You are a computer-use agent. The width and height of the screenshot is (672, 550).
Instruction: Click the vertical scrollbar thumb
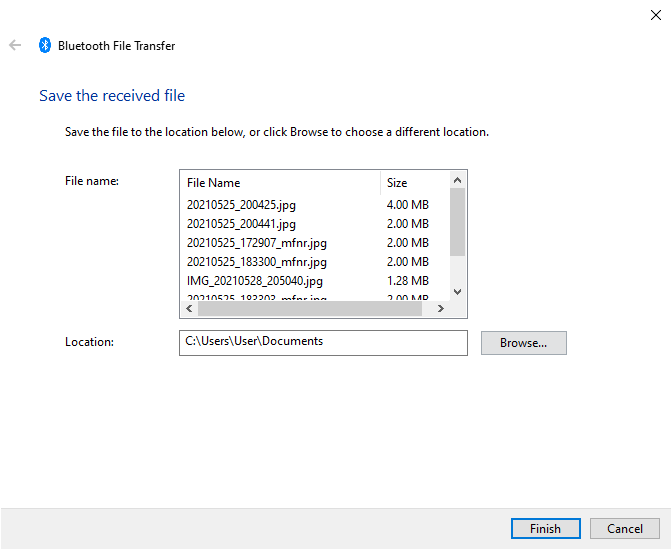point(457,222)
